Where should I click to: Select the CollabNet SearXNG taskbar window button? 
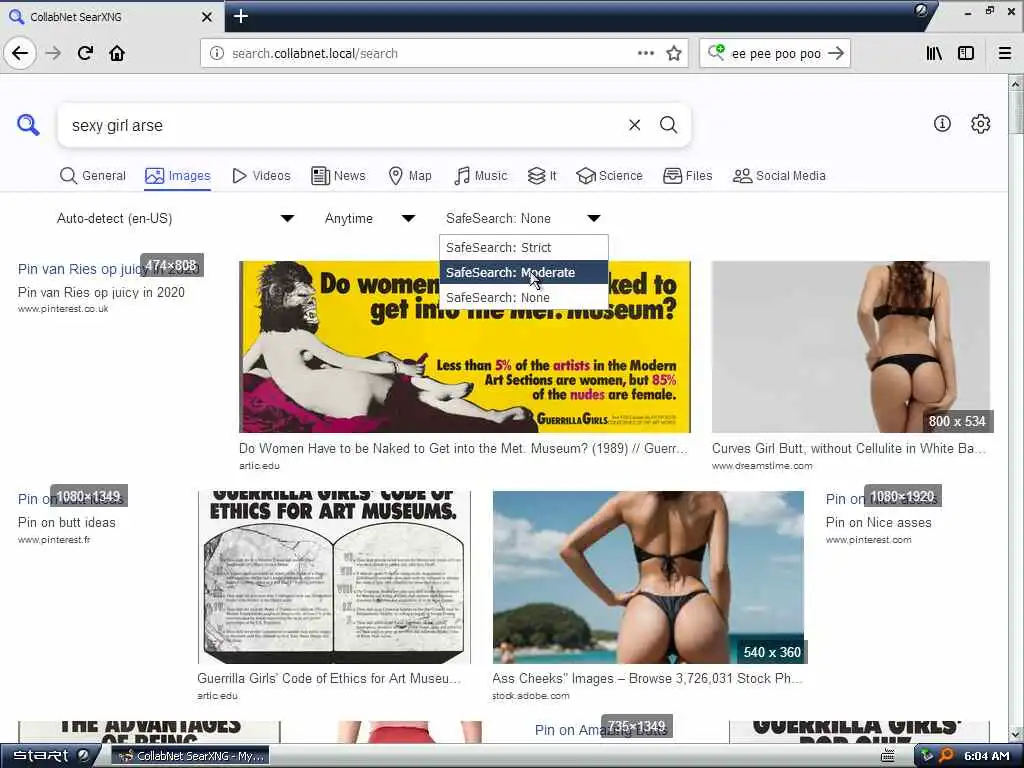coord(191,756)
